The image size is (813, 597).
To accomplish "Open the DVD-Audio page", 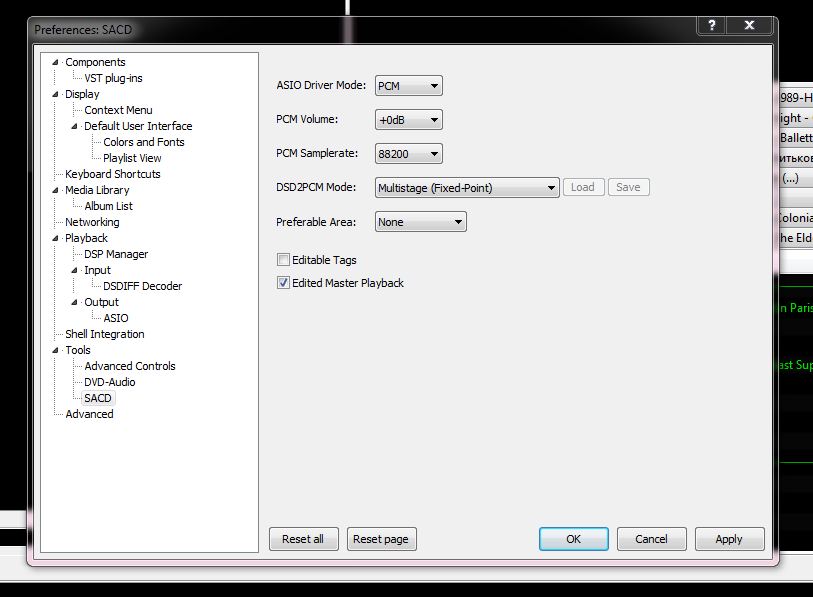I will coord(109,382).
